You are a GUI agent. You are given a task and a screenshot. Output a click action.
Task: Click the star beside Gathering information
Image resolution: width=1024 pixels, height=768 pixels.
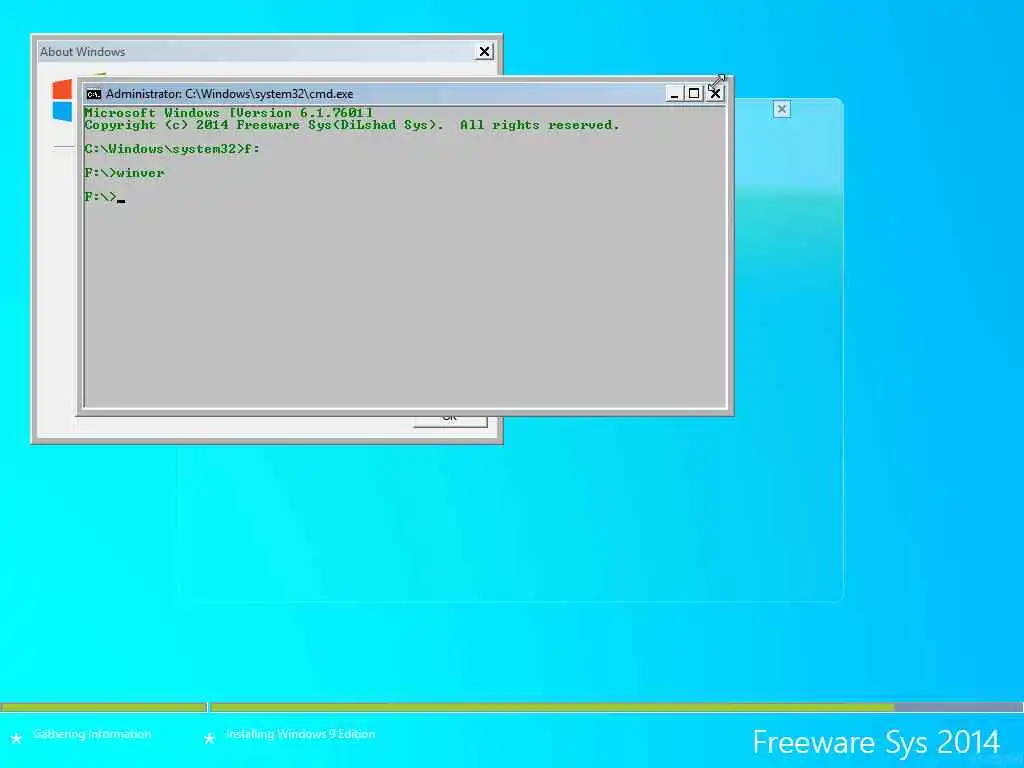tap(16, 738)
